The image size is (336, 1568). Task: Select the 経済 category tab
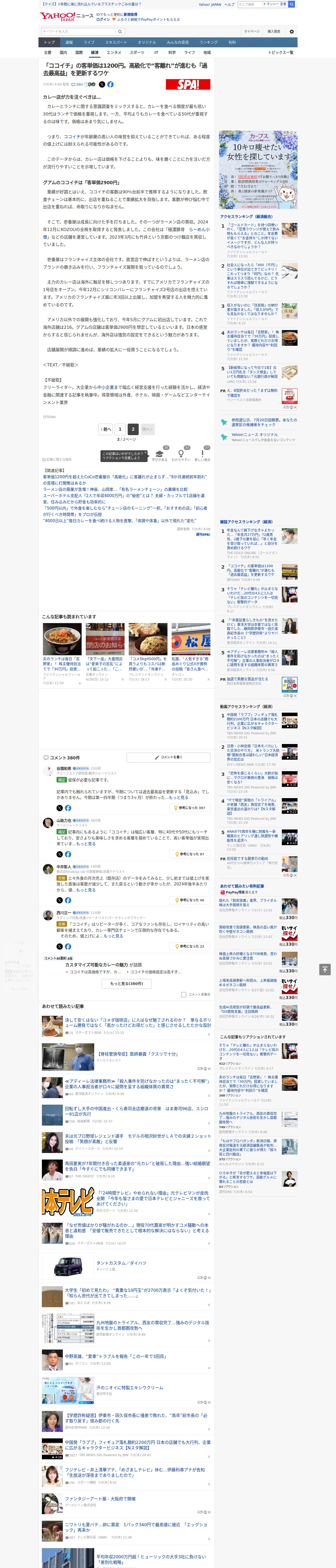click(x=94, y=53)
